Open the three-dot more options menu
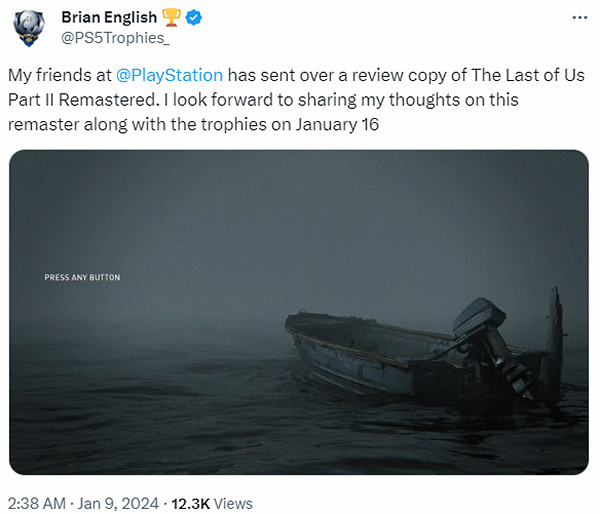The image size is (600, 514). point(579,19)
